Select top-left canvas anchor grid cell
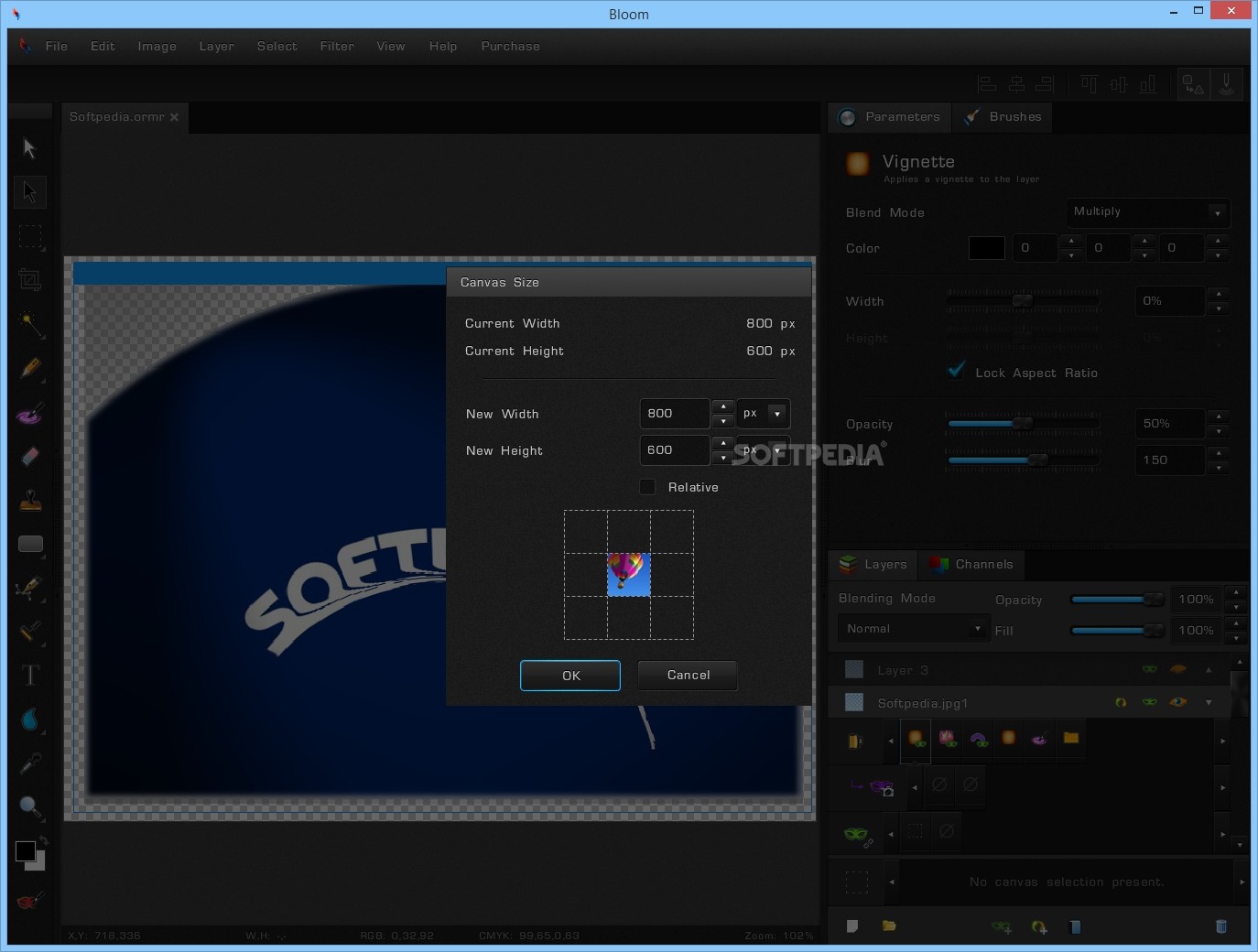The height and width of the screenshot is (952, 1258). [x=586, y=532]
